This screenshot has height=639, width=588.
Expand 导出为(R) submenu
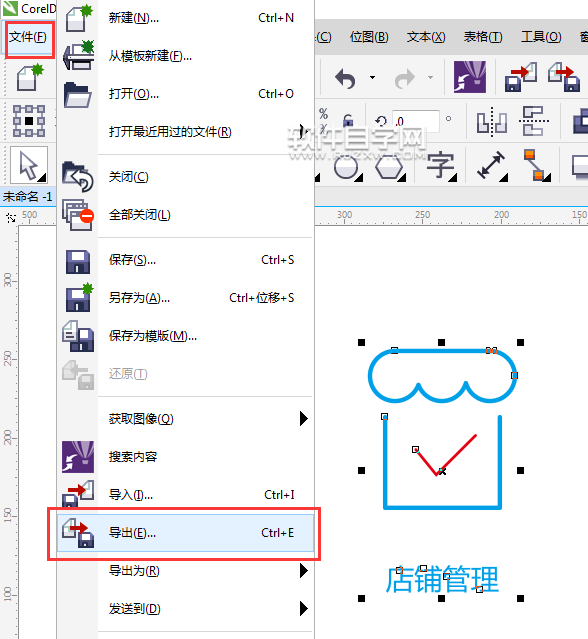pos(185,571)
